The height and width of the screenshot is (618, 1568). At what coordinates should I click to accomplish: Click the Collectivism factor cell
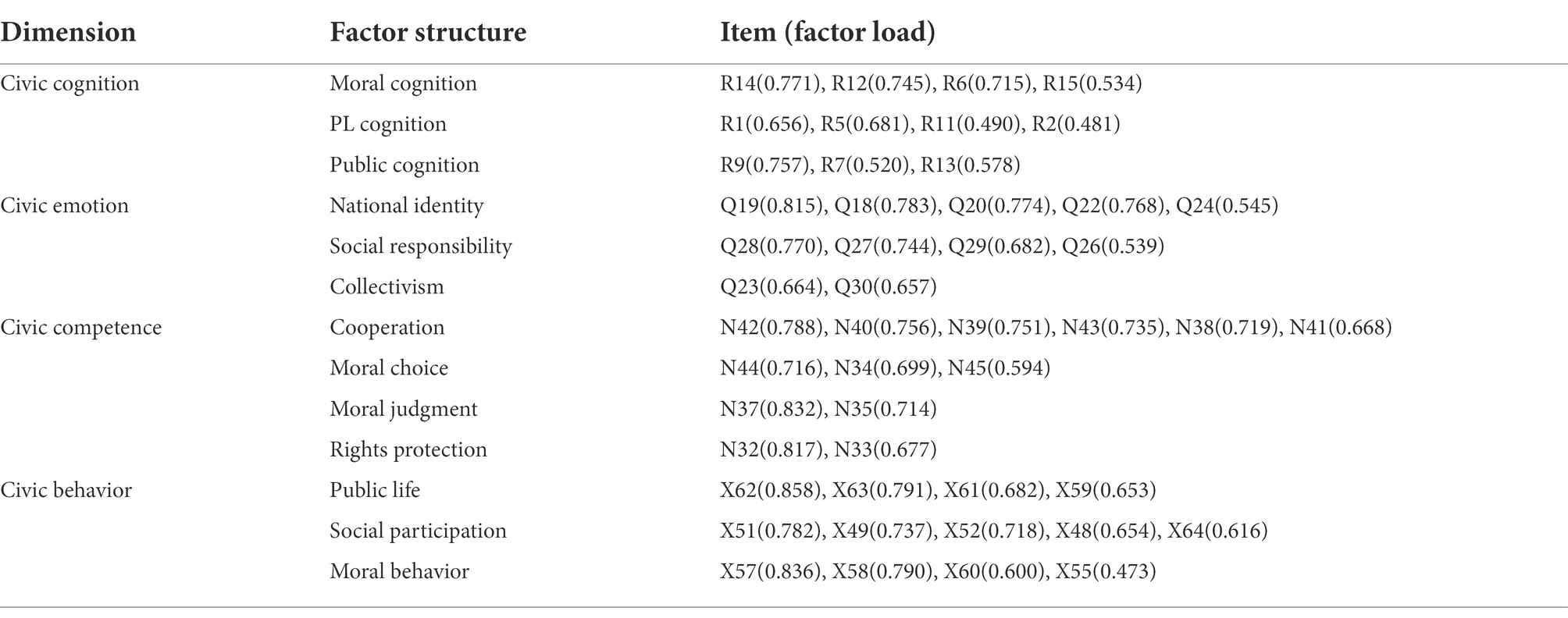pyautogui.click(x=387, y=286)
